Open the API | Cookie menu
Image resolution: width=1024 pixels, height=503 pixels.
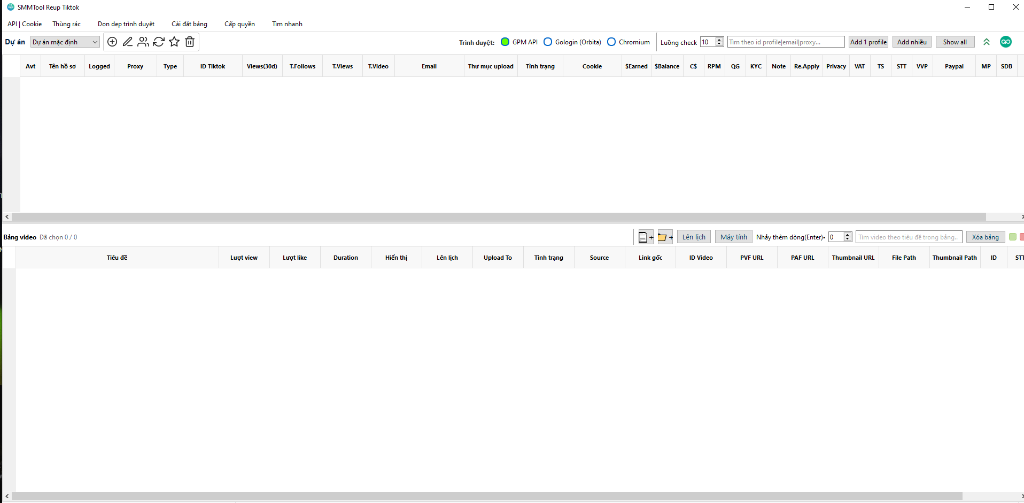tap(24, 24)
